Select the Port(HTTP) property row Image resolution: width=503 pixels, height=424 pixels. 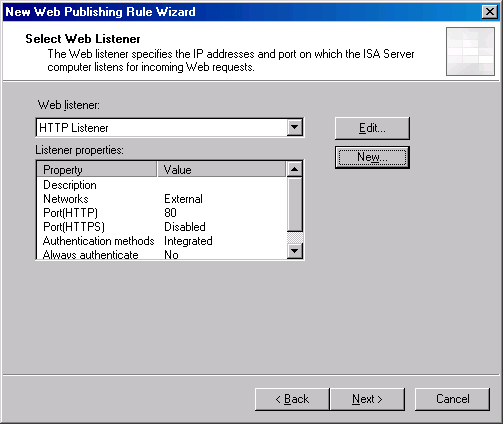162,213
